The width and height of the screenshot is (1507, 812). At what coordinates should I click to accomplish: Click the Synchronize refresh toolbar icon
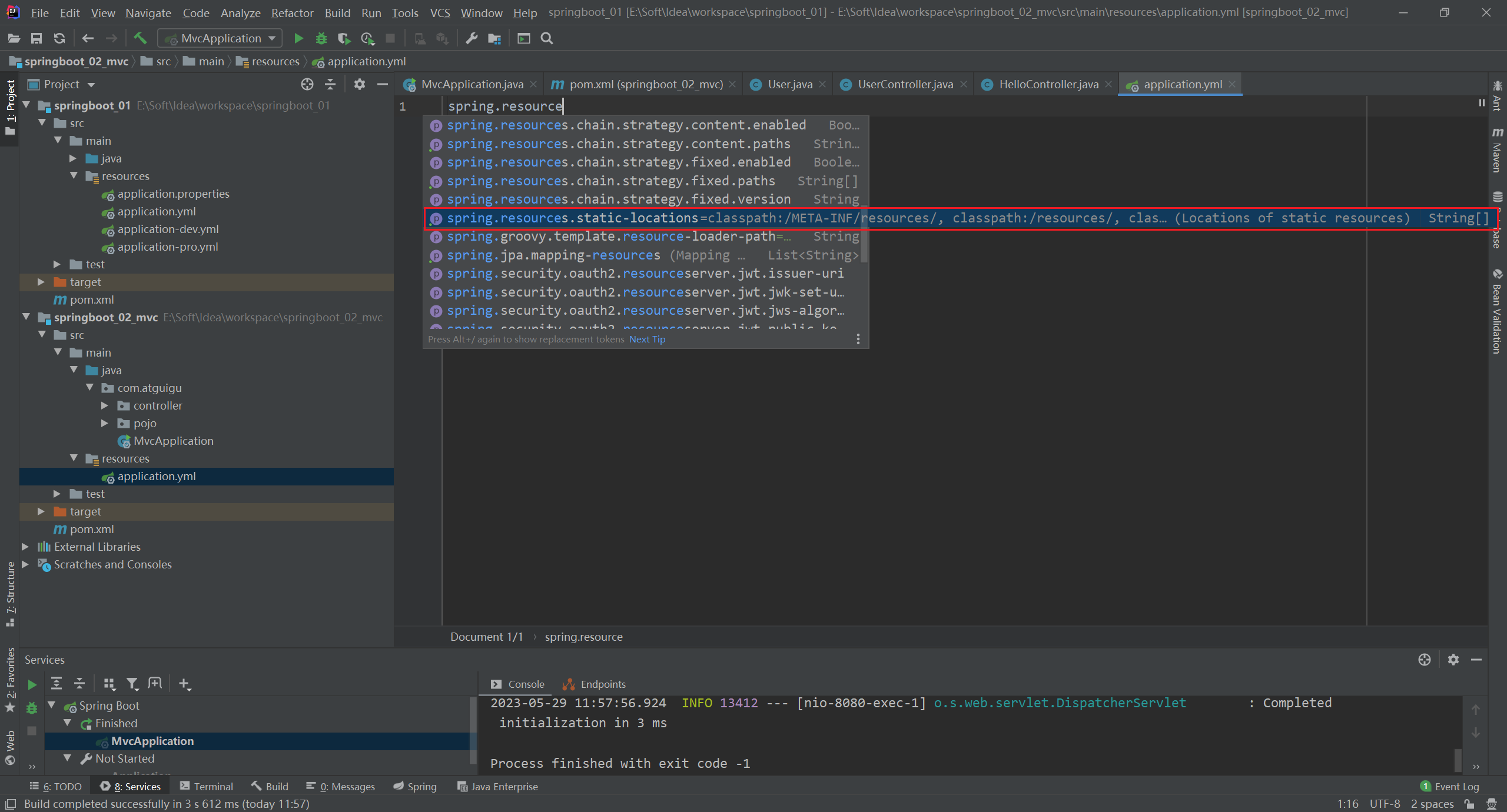59,38
